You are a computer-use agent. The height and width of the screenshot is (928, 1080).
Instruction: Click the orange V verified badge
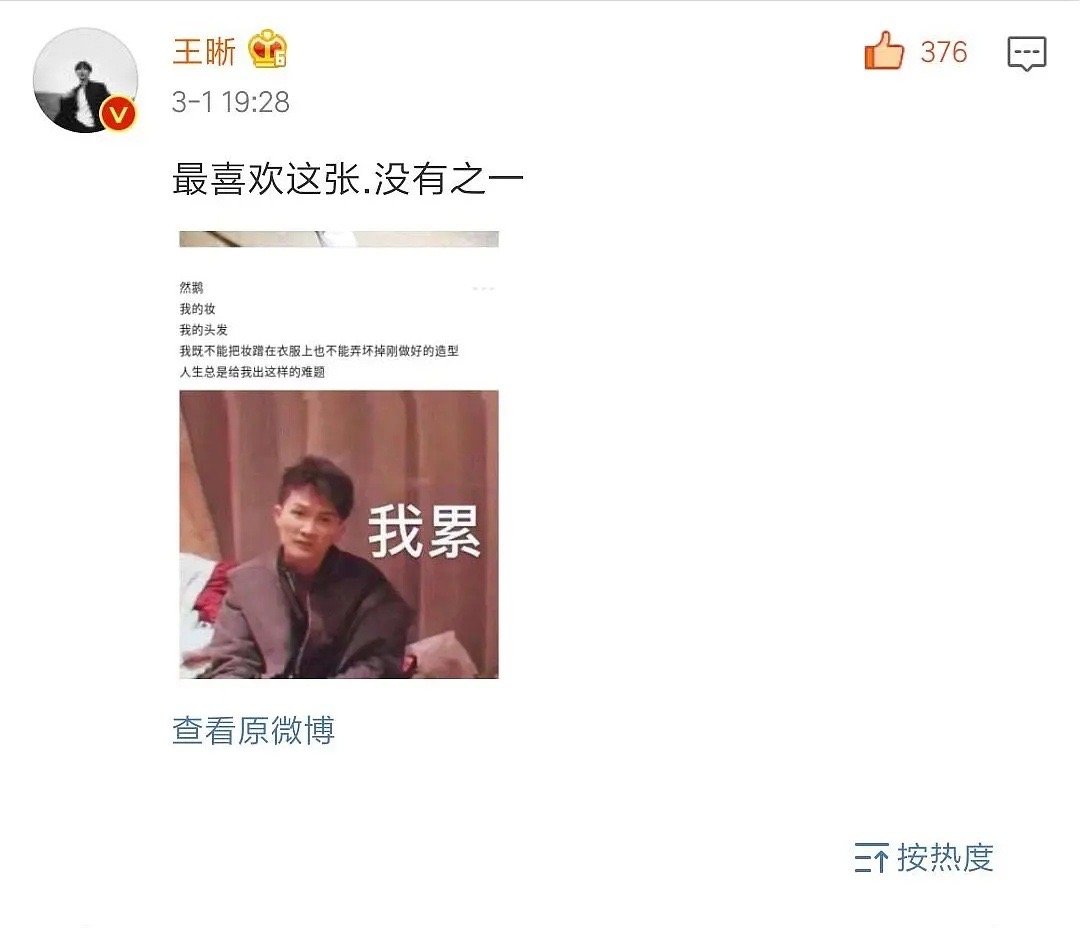pos(118,113)
